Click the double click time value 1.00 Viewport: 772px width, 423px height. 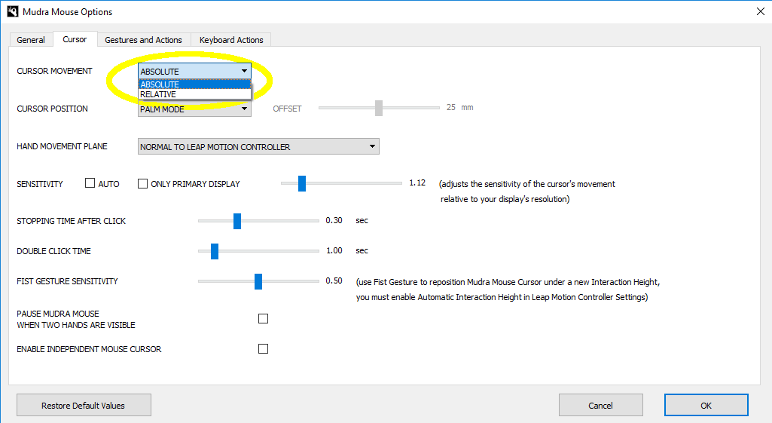coord(334,250)
